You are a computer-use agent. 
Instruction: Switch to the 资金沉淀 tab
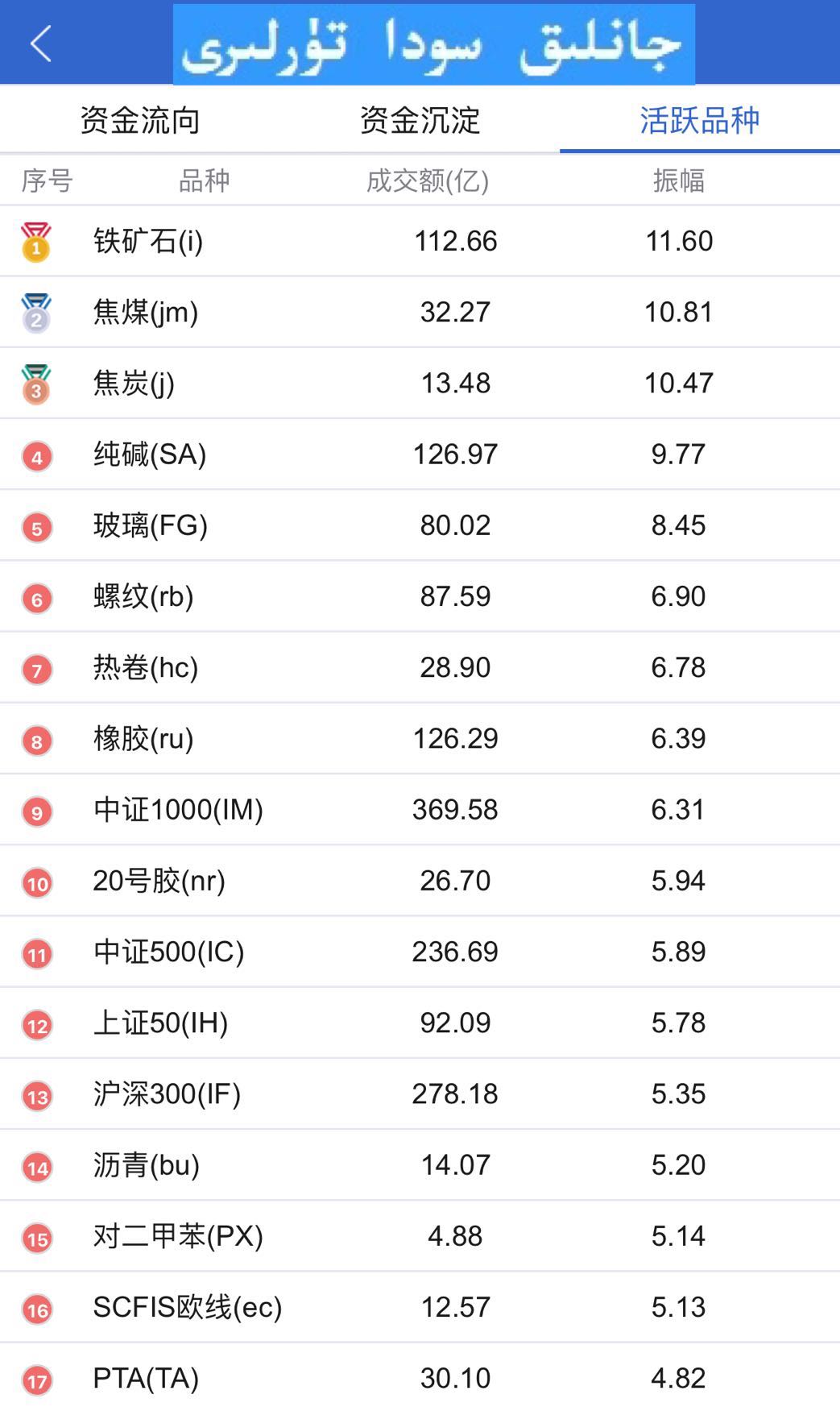coord(420,120)
